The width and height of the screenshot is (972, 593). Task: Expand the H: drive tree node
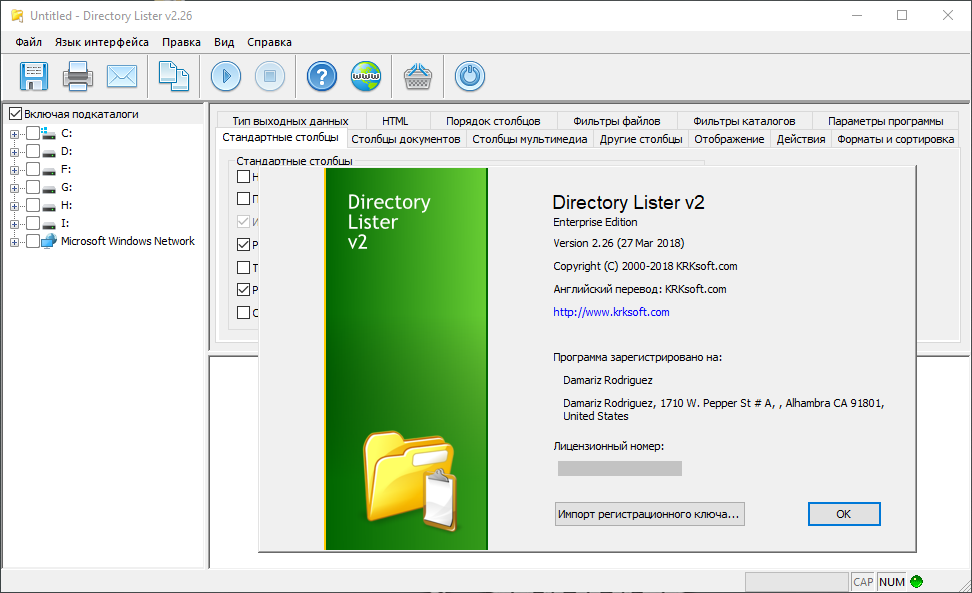click(x=14, y=206)
